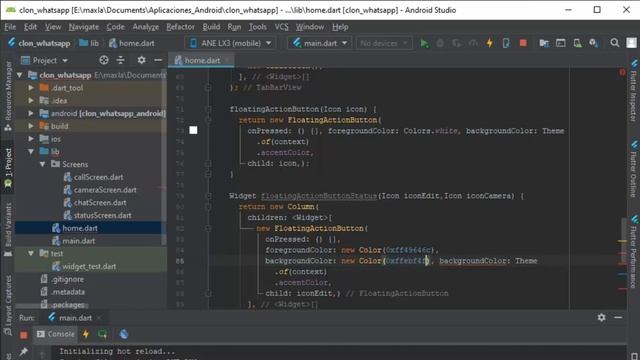Open the Flutter Inspector side tab
Viewport: 640px width, 360px height.
pos(633,91)
